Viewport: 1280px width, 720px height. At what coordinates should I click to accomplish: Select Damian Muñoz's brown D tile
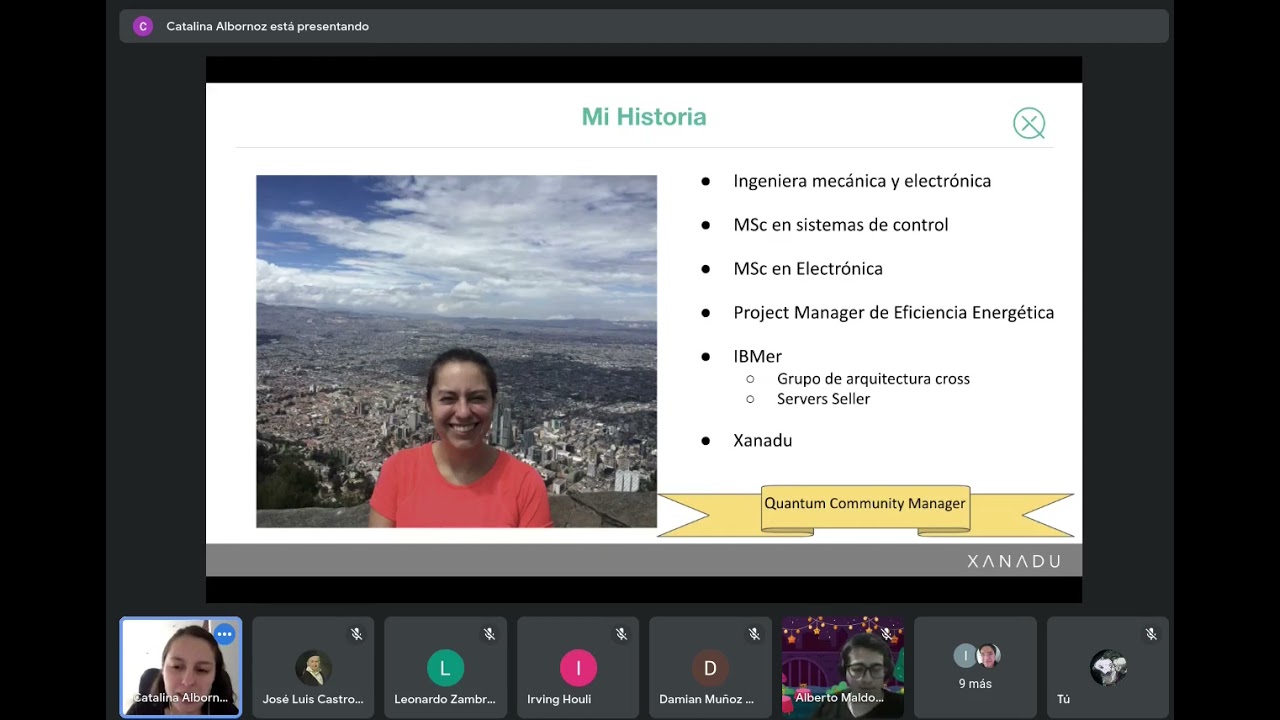point(710,667)
